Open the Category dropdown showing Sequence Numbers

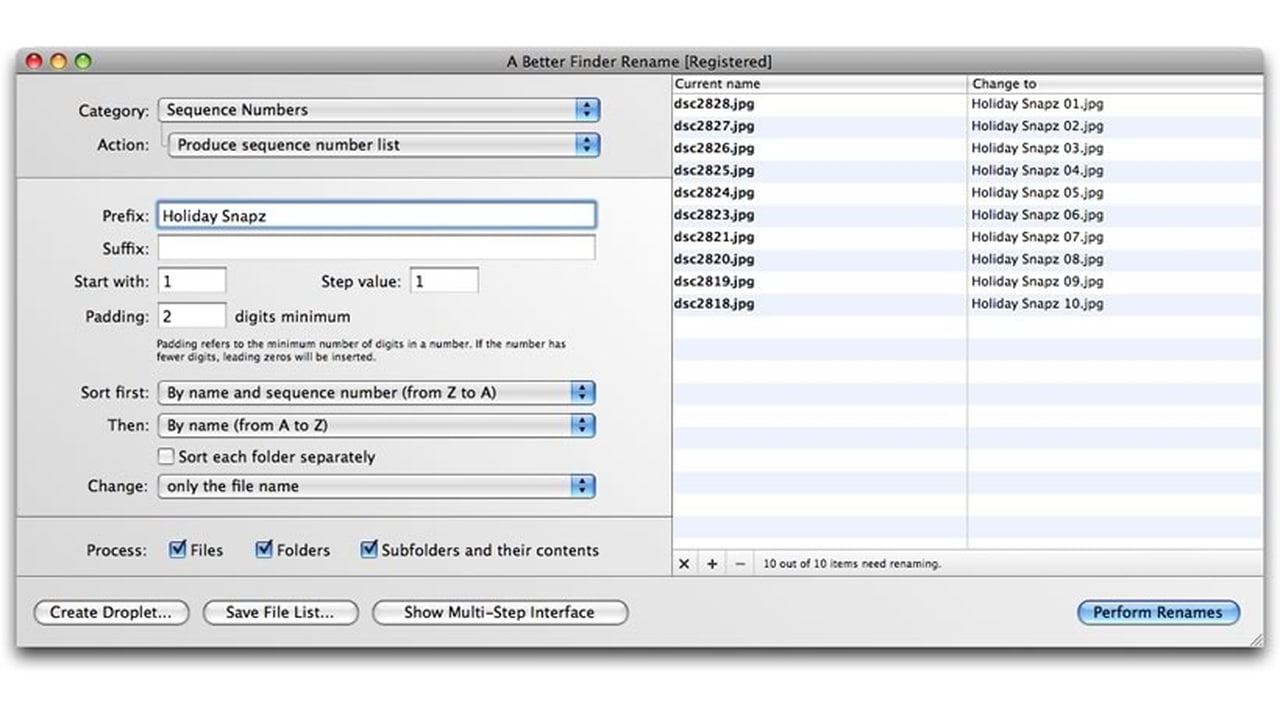378,110
